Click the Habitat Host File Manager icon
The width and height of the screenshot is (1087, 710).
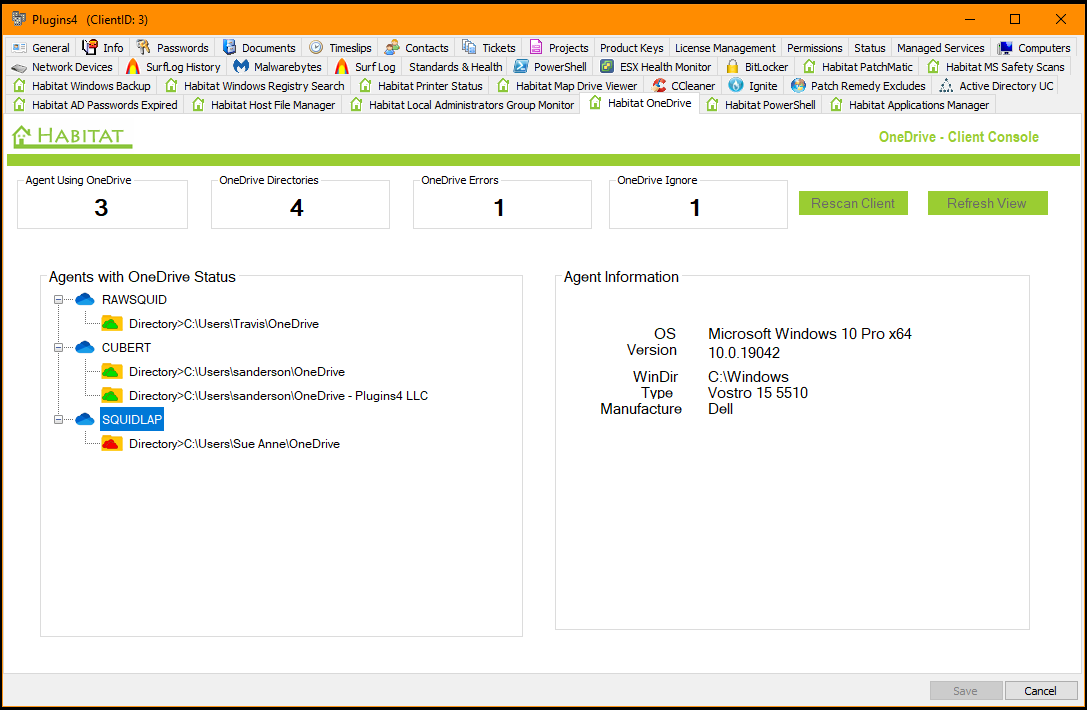click(x=198, y=105)
